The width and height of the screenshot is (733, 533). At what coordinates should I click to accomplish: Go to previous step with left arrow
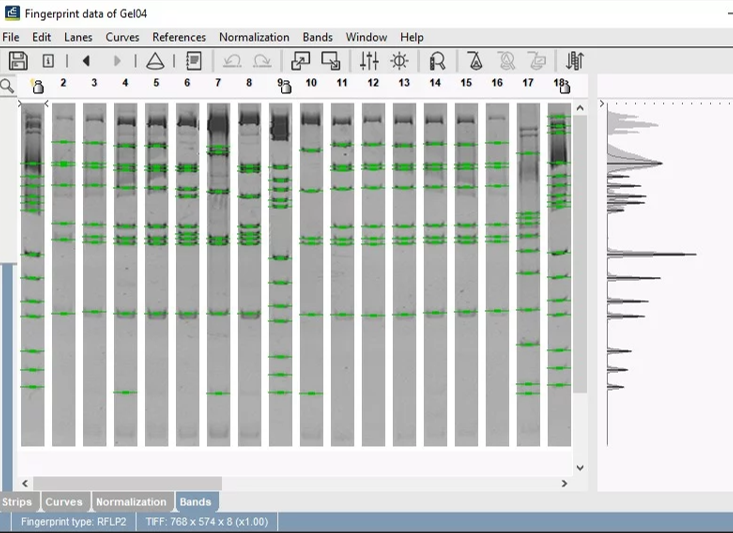coord(86,61)
